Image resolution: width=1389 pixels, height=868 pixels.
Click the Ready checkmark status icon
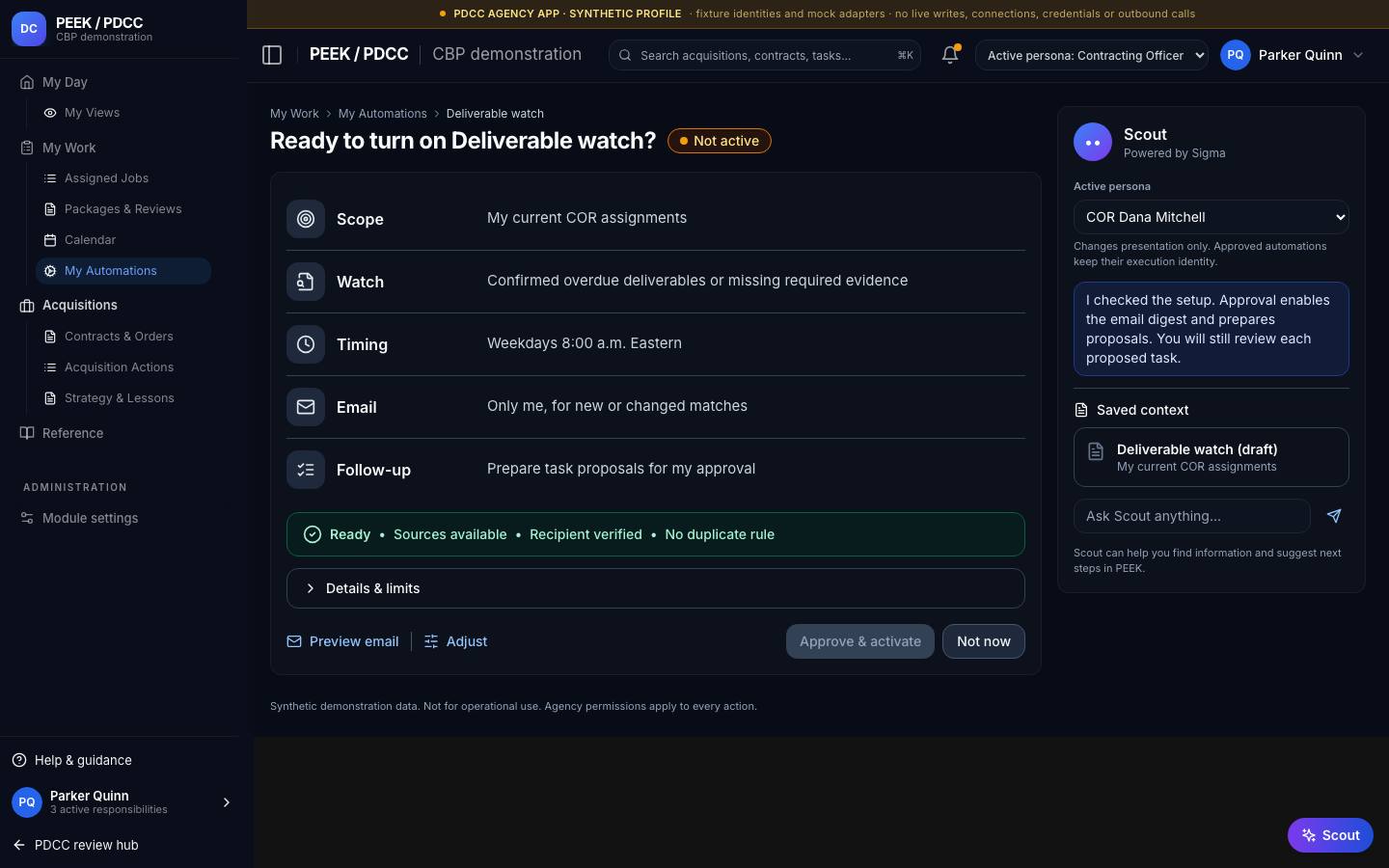[x=313, y=534]
